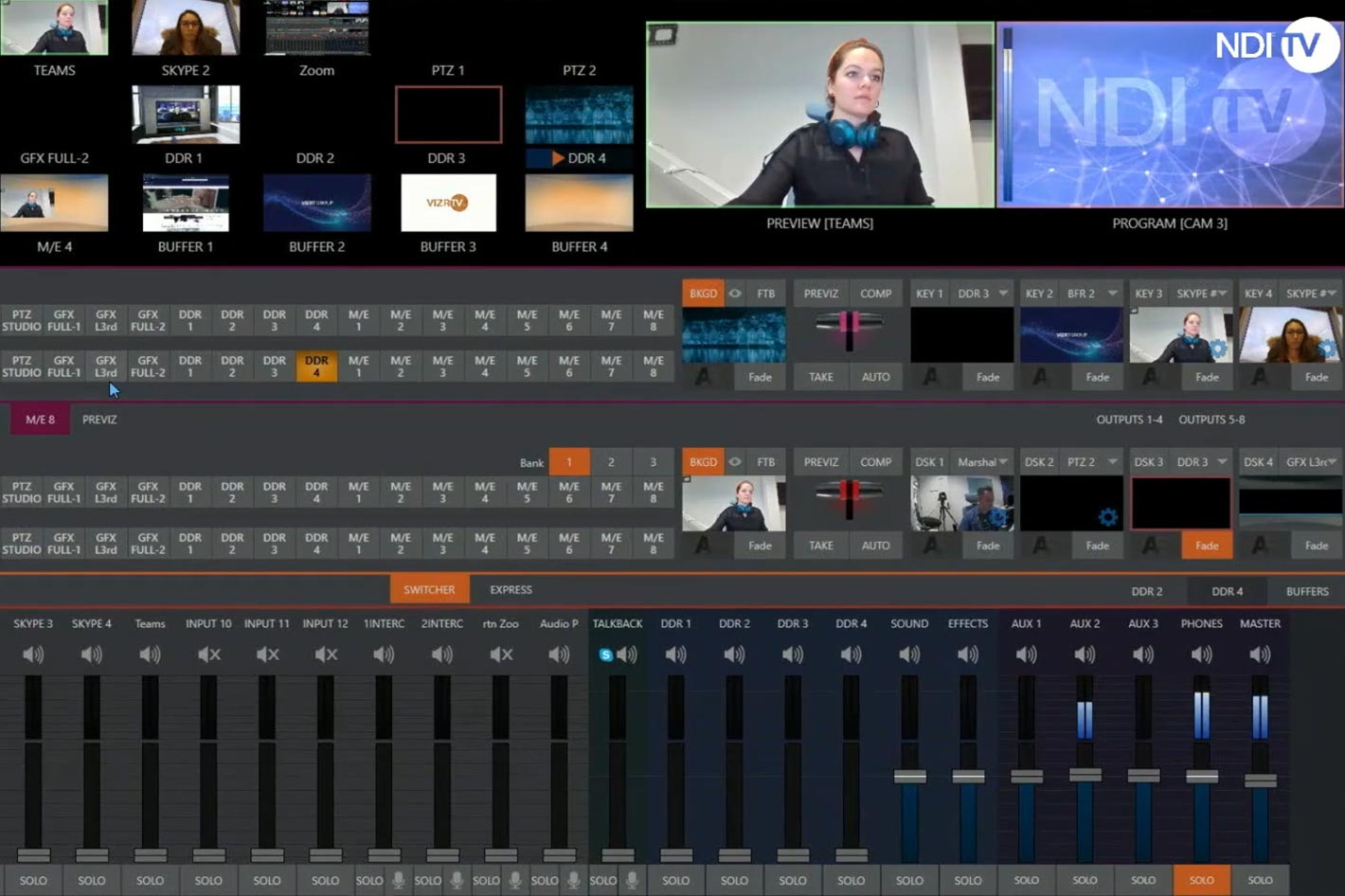Open the PREVIZ tab beside M/E 8
This screenshot has width=1345, height=896.
tap(99, 420)
